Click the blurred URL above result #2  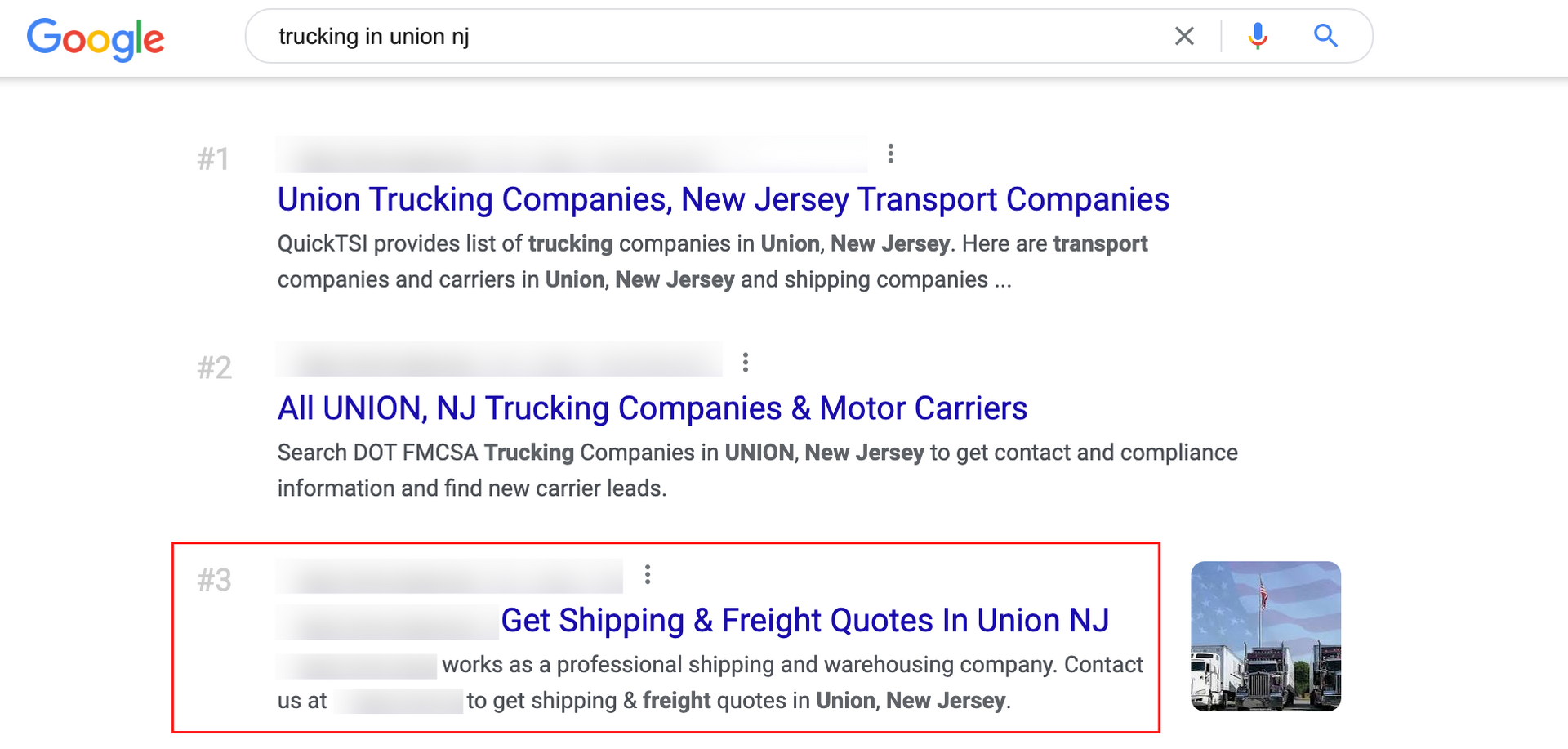498,360
